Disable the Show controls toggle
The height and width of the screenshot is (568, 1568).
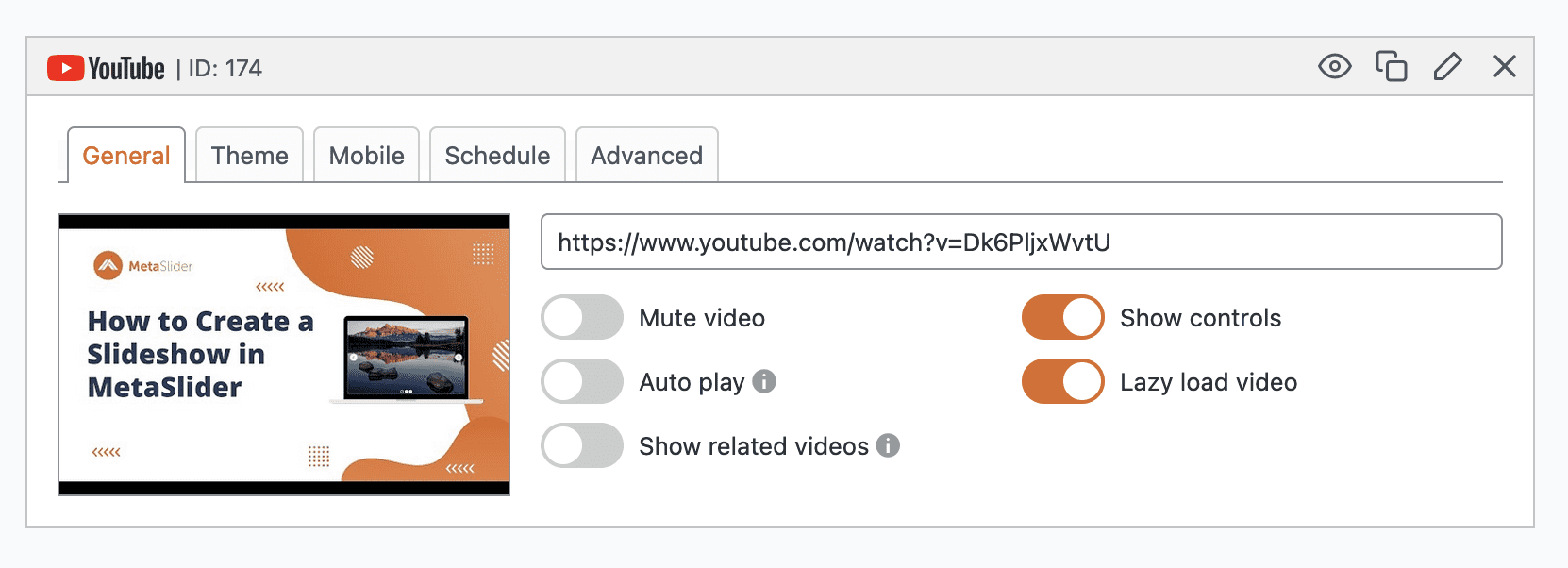coord(1063,318)
